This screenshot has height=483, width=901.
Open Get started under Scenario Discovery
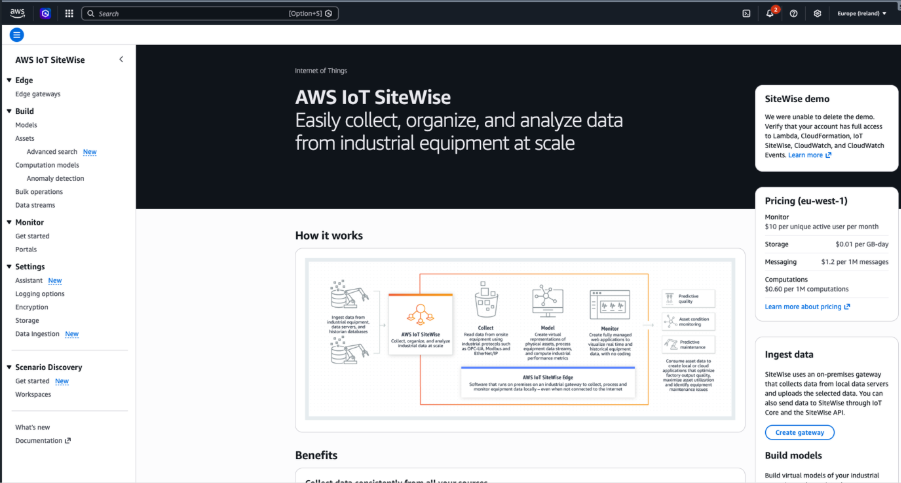[32, 381]
